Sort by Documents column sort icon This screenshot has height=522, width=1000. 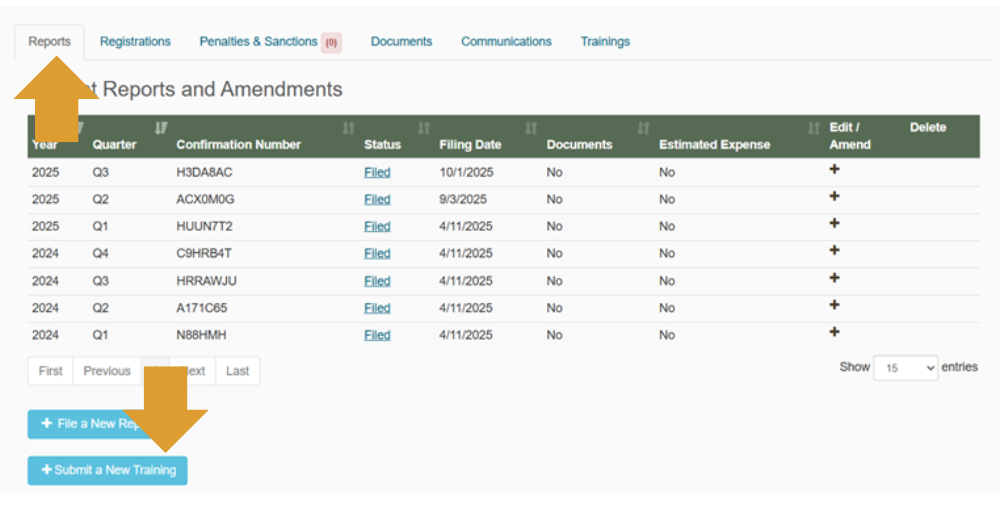643,128
